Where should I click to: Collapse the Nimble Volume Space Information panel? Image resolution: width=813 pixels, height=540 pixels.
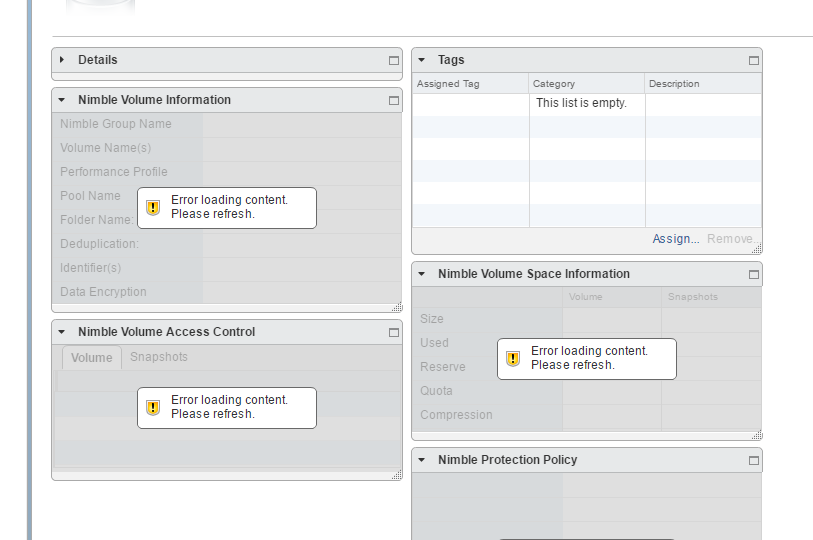pyautogui.click(x=422, y=273)
